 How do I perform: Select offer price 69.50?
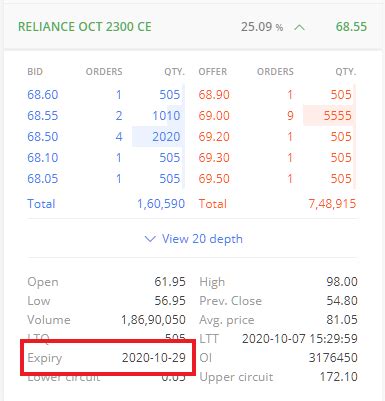214,179
